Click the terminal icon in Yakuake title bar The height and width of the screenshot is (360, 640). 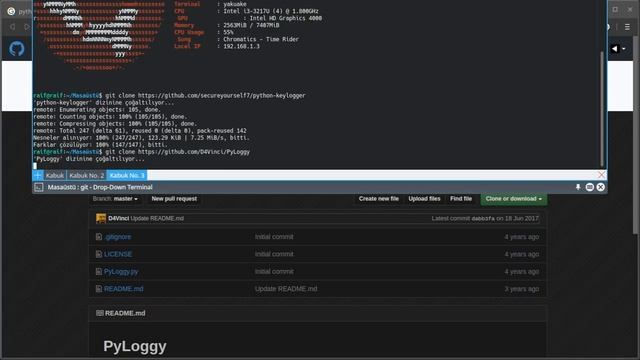[38, 187]
